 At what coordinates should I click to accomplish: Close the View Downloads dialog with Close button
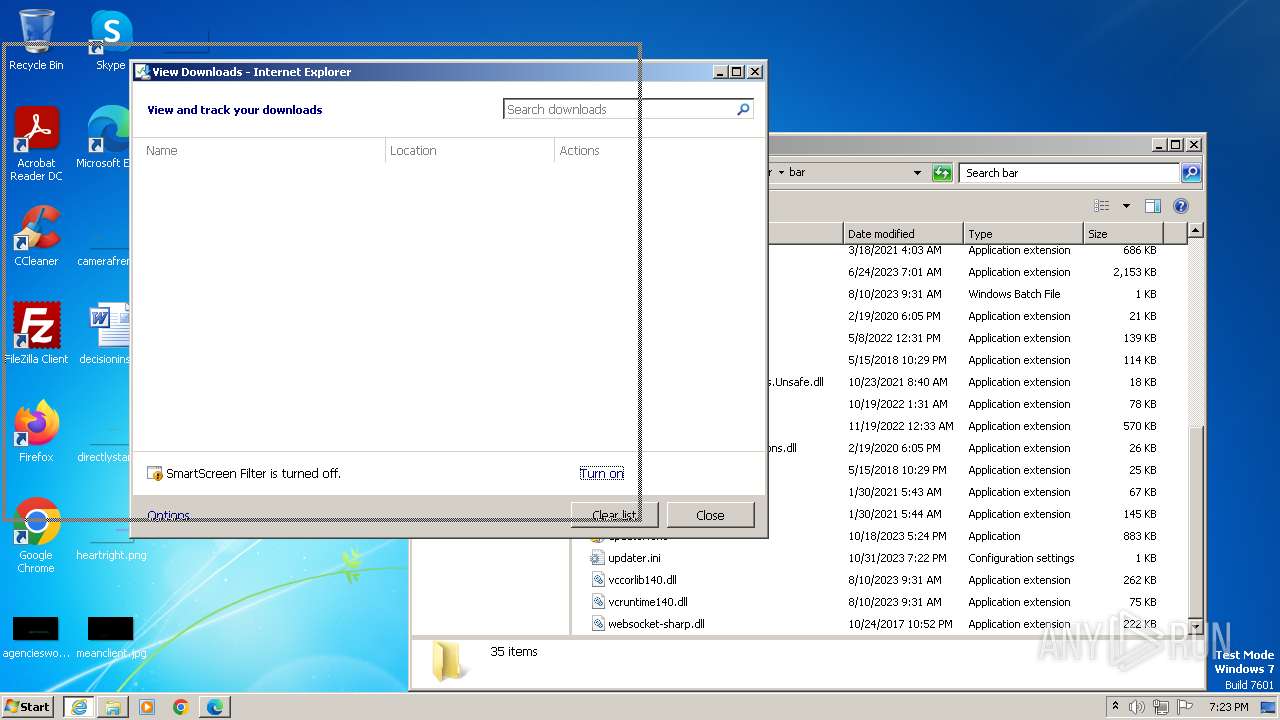[710, 515]
